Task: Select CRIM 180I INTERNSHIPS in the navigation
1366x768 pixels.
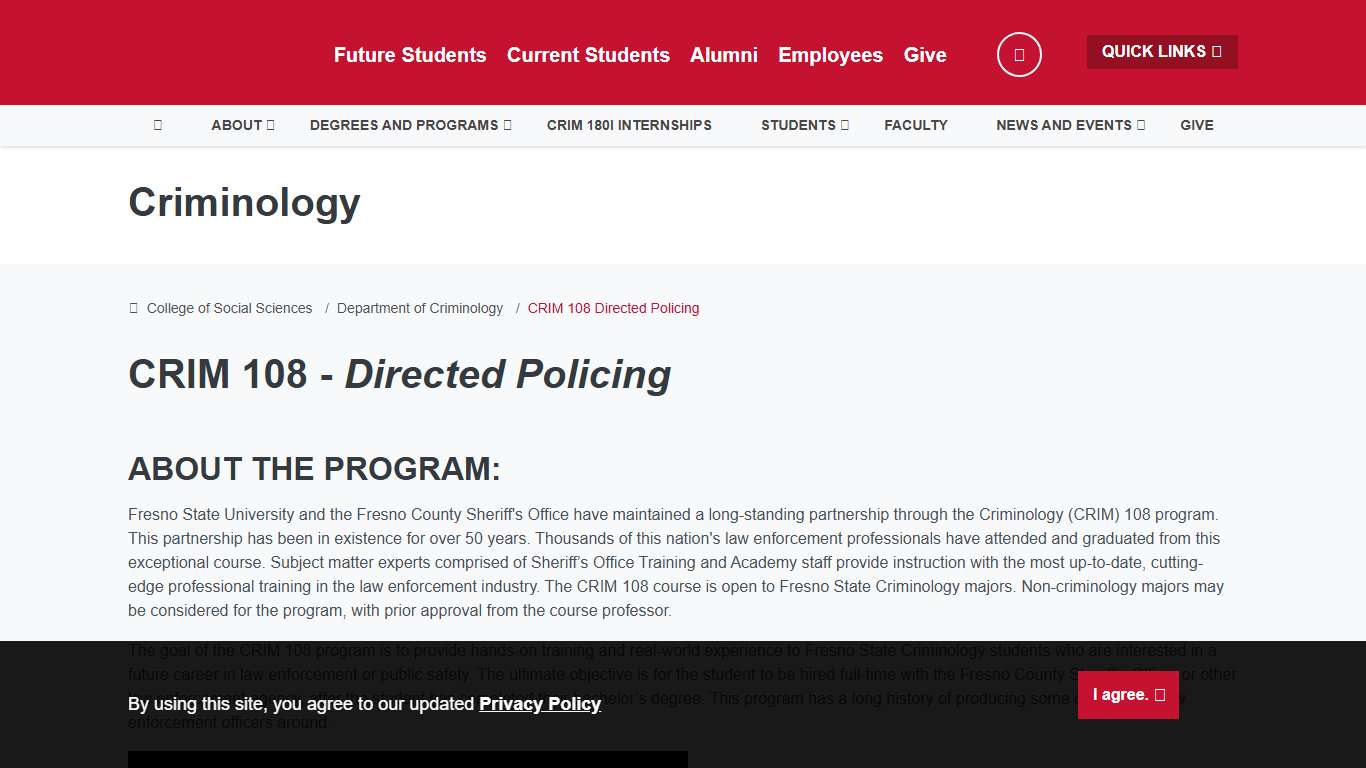Action: coord(629,125)
